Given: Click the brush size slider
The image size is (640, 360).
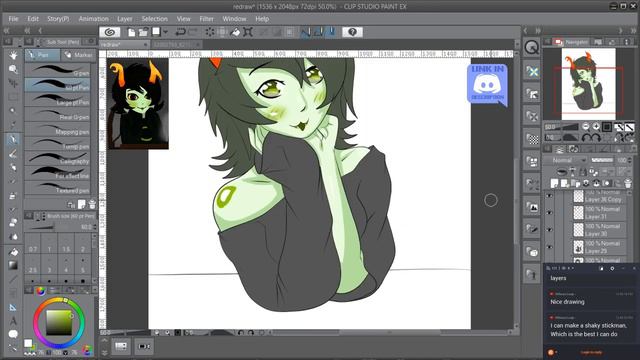Looking at the screenshot, I should tap(42, 227).
